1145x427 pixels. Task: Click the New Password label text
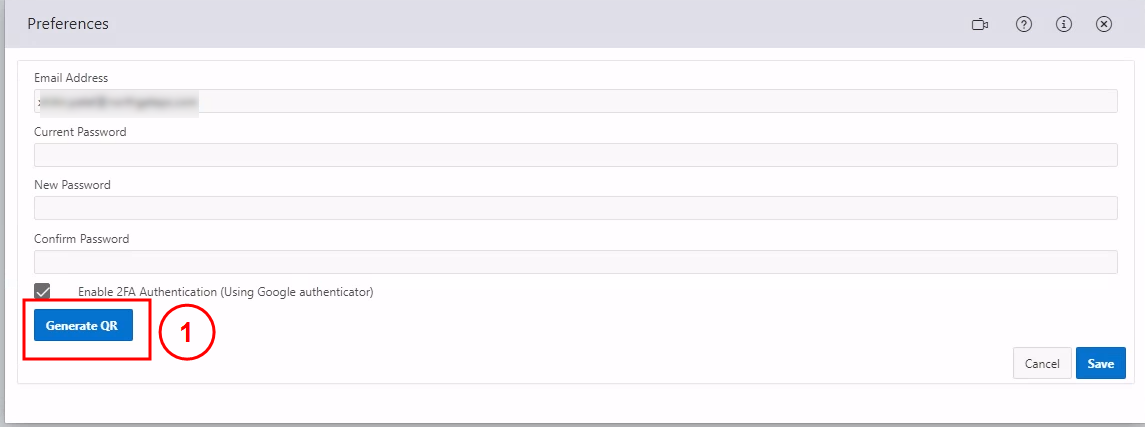(x=72, y=185)
